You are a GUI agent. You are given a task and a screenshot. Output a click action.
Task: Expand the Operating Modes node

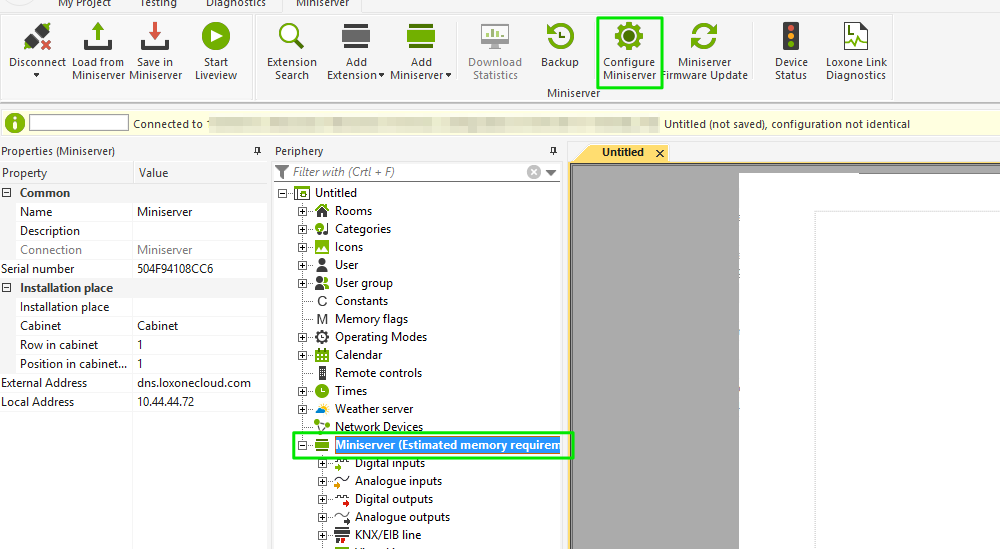click(x=302, y=337)
